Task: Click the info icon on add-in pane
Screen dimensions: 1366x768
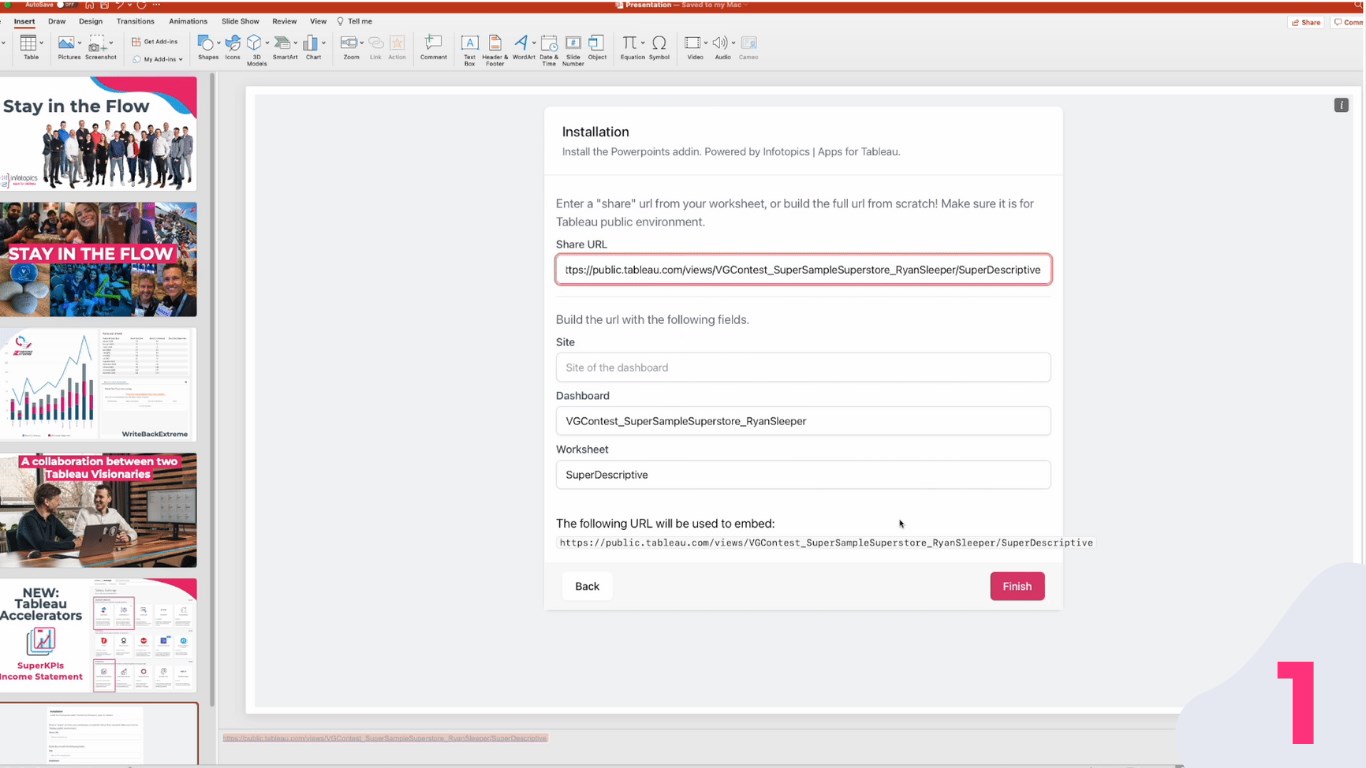Action: coord(1341,105)
